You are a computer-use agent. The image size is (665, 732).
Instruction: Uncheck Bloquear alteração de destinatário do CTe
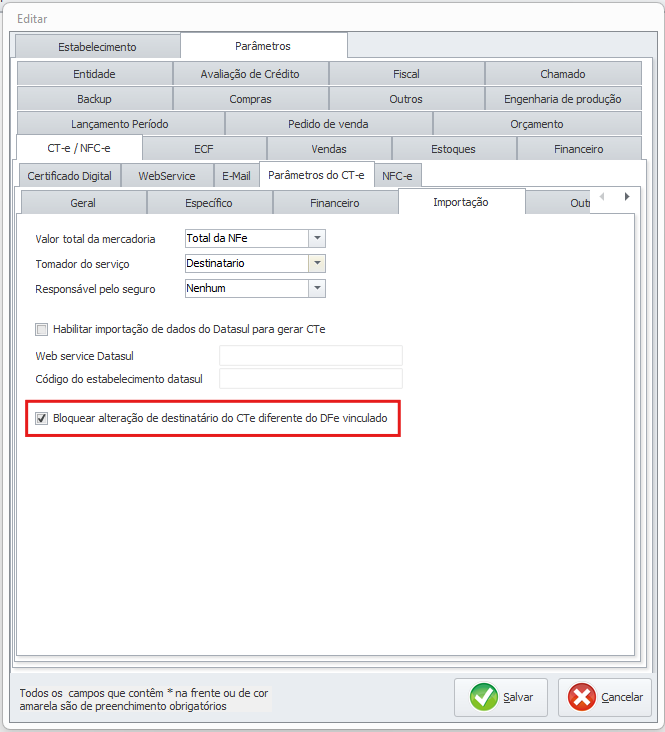42,418
